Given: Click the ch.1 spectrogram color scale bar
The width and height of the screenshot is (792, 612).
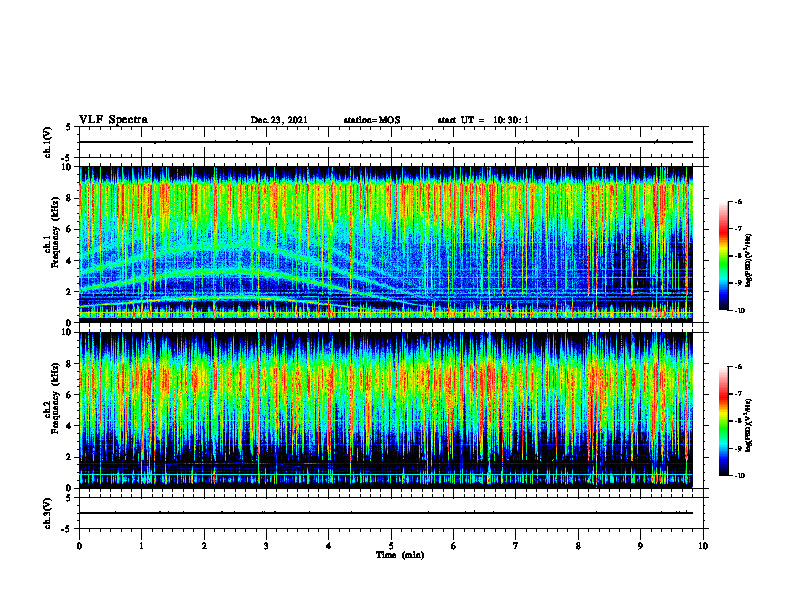Looking at the screenshot, I should point(723,256).
